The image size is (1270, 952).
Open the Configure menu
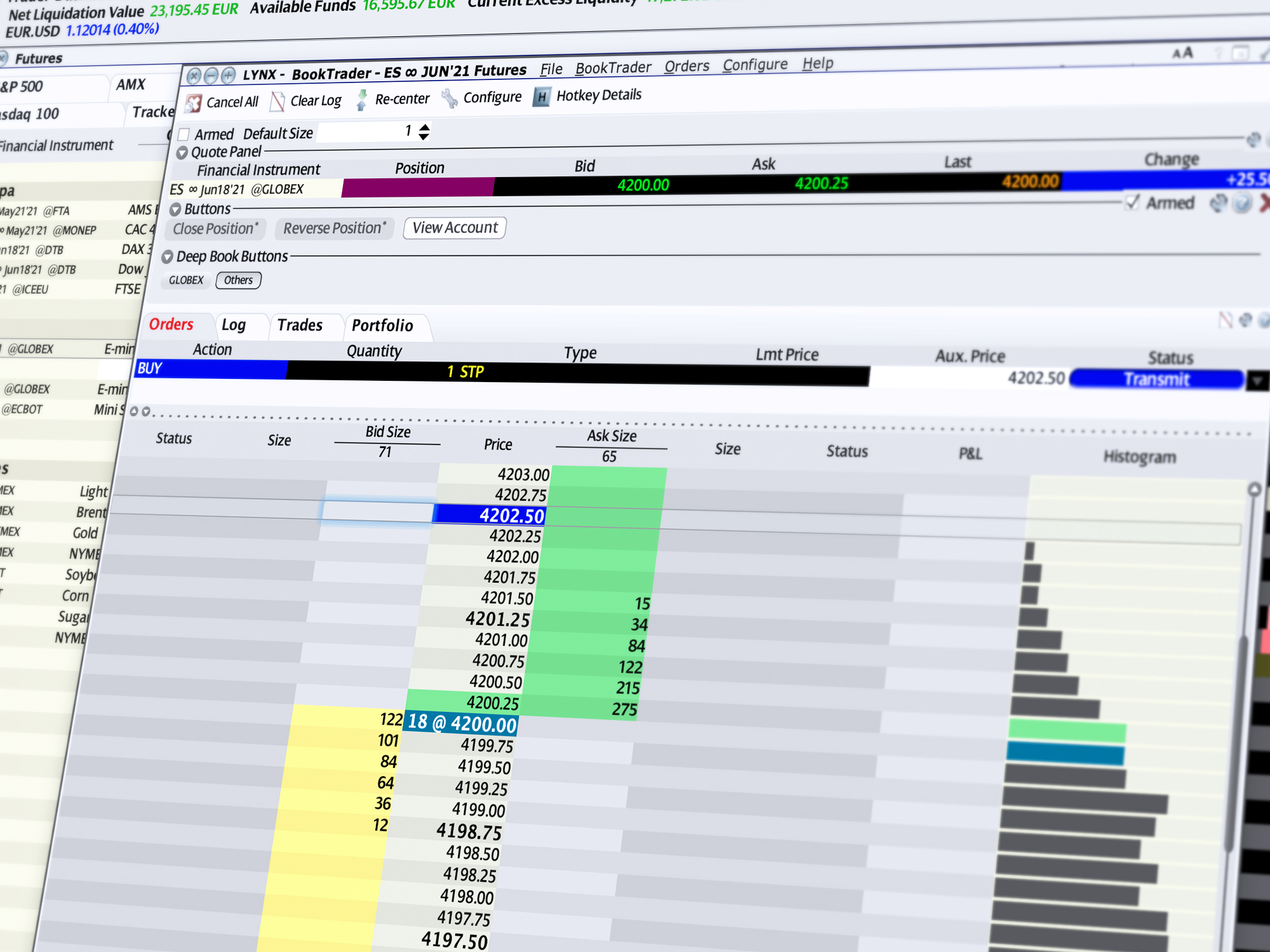[755, 65]
